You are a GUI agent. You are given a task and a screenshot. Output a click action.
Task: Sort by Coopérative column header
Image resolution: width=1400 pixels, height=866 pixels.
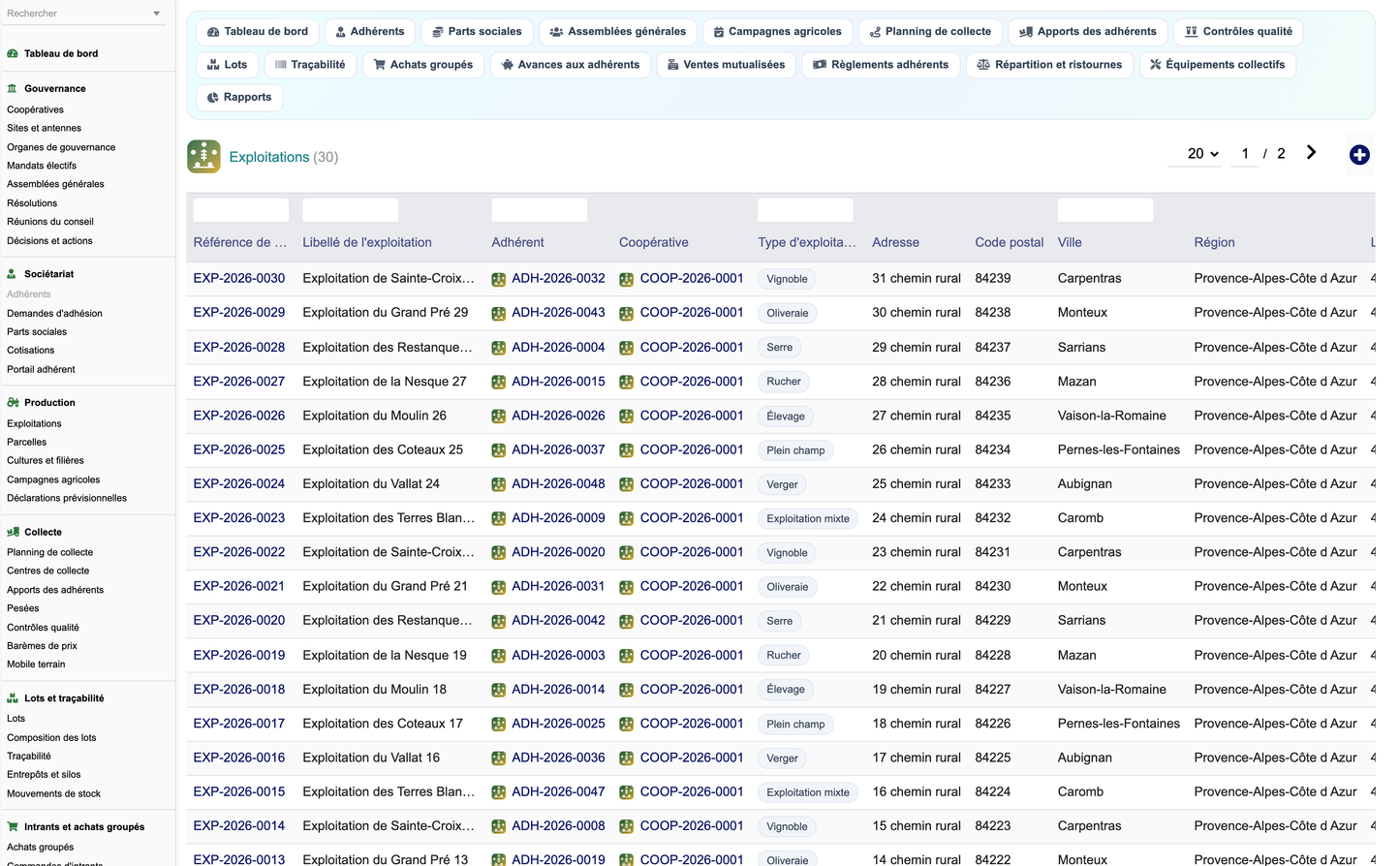(x=654, y=242)
